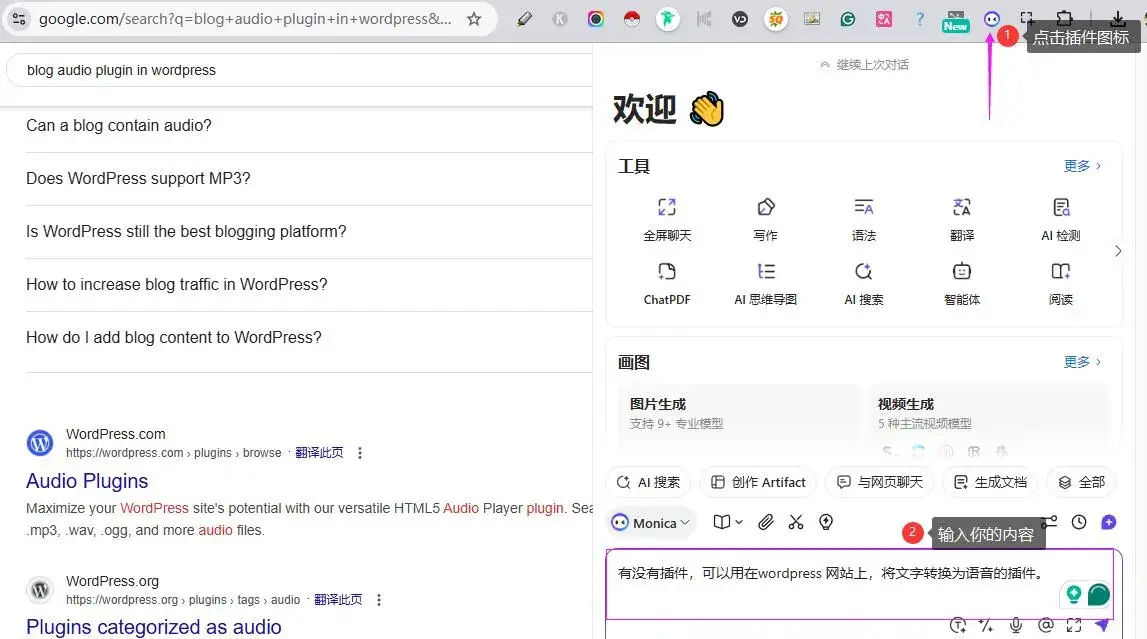Image resolution: width=1147 pixels, height=639 pixels.
Task: Click the green lightbulb icon in chat input
Action: pos(1074,594)
